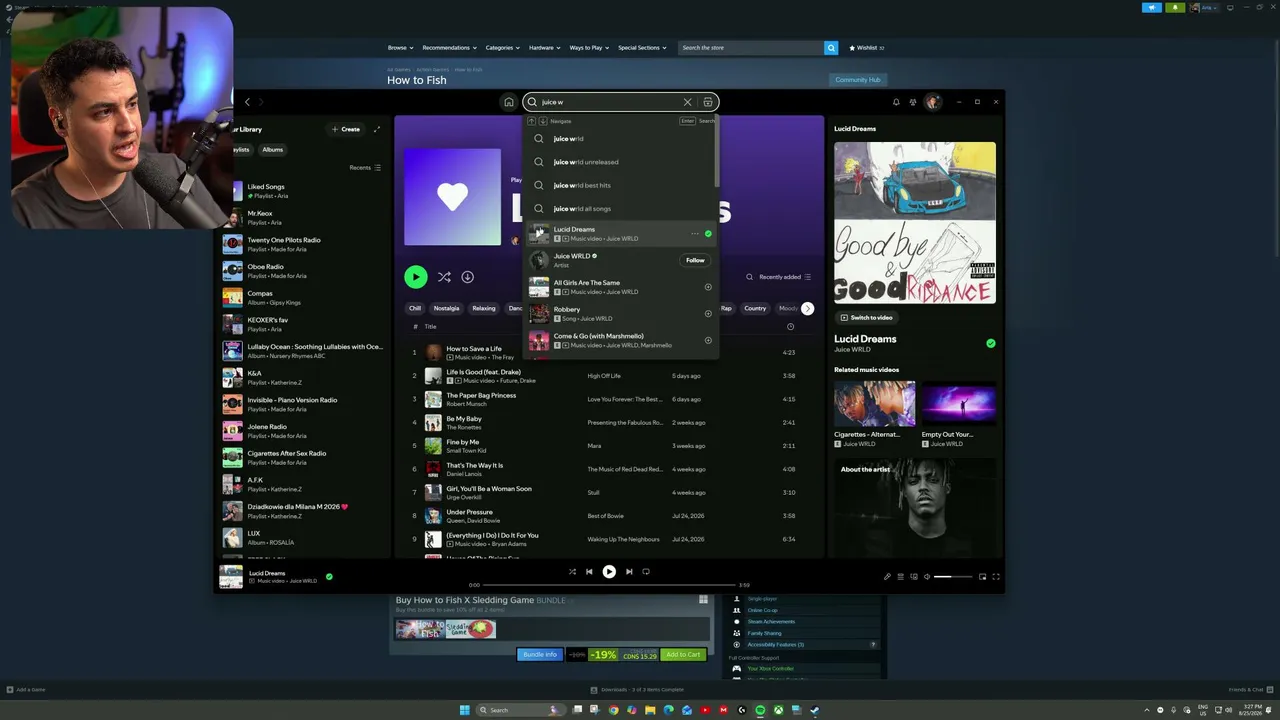Open the Cigarettes related music video thumbnail
1280x720 pixels.
pos(874,404)
